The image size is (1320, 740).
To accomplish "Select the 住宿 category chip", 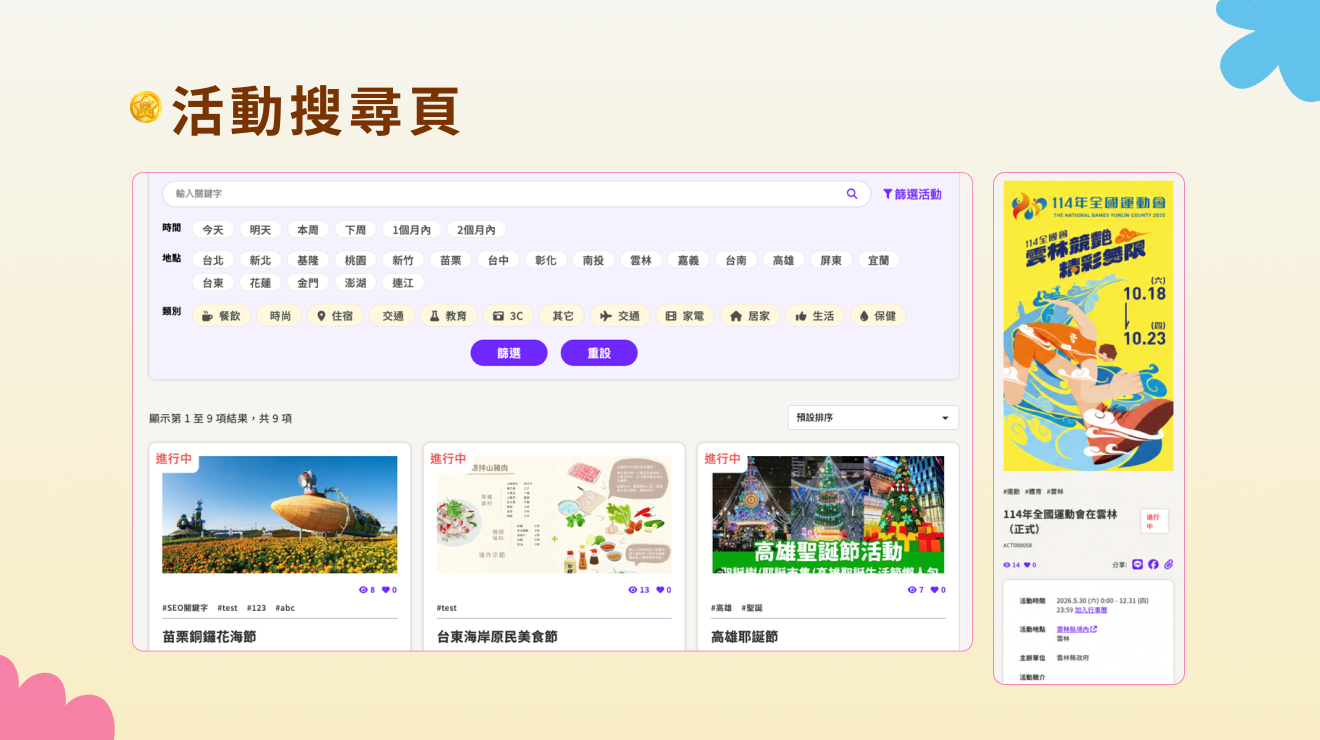I will 335,316.
